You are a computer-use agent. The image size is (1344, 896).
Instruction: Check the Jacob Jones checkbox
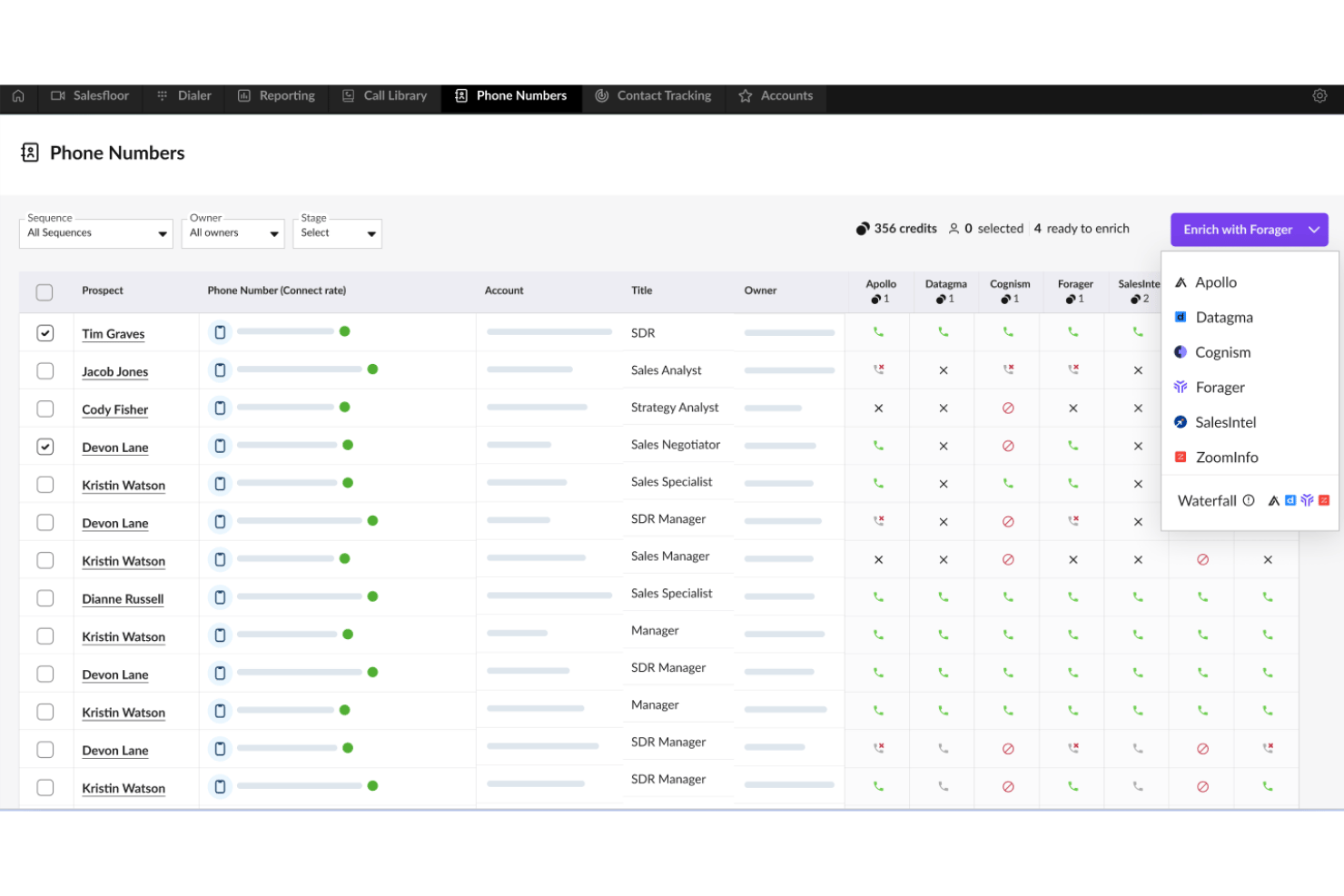(44, 370)
